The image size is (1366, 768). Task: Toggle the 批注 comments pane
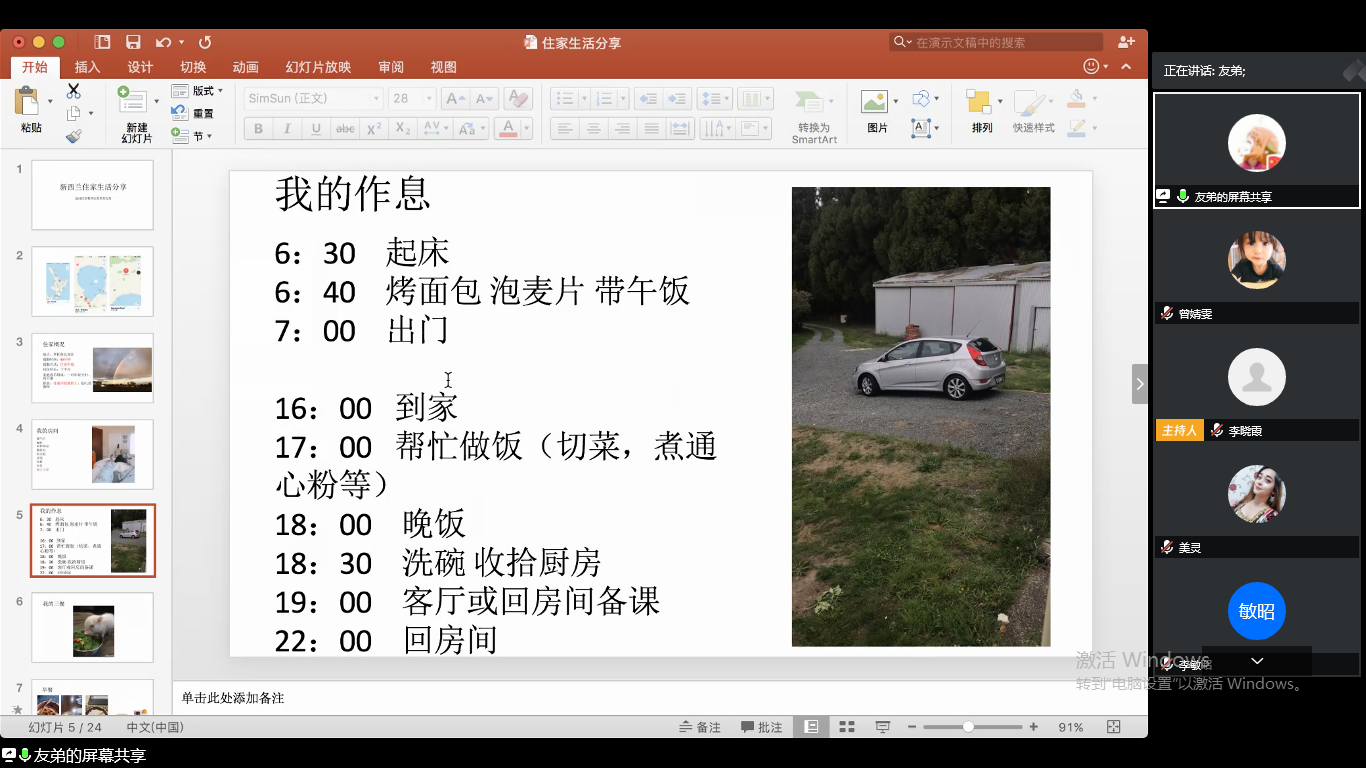762,727
